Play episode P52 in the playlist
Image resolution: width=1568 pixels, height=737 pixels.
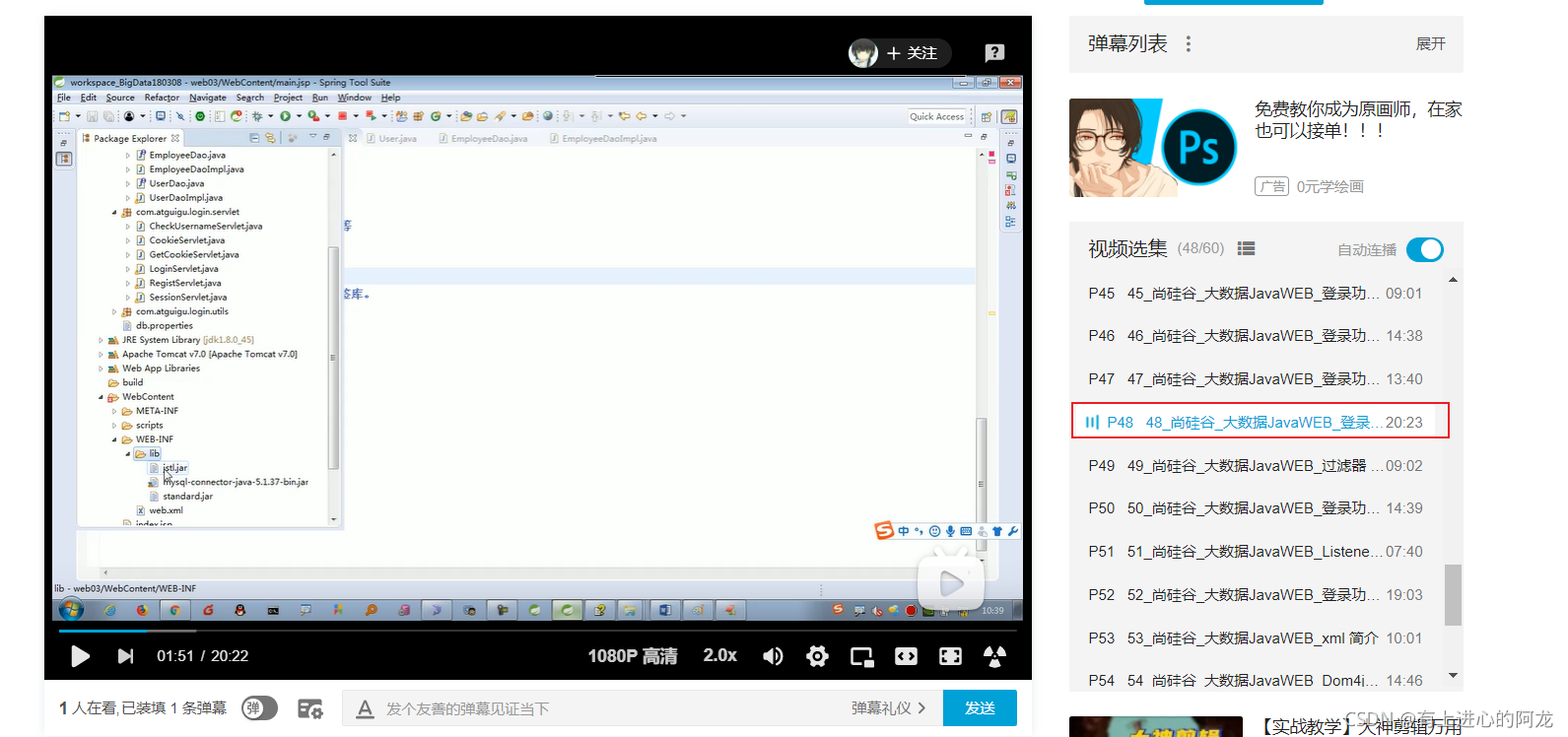click(1256, 595)
